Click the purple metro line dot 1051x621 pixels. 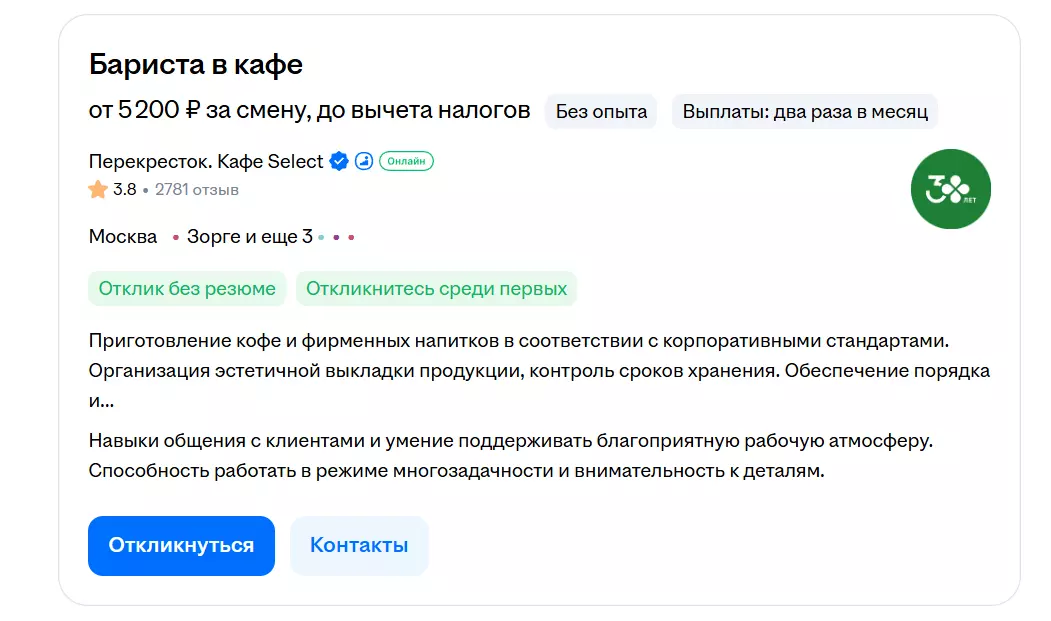[x=336, y=238]
